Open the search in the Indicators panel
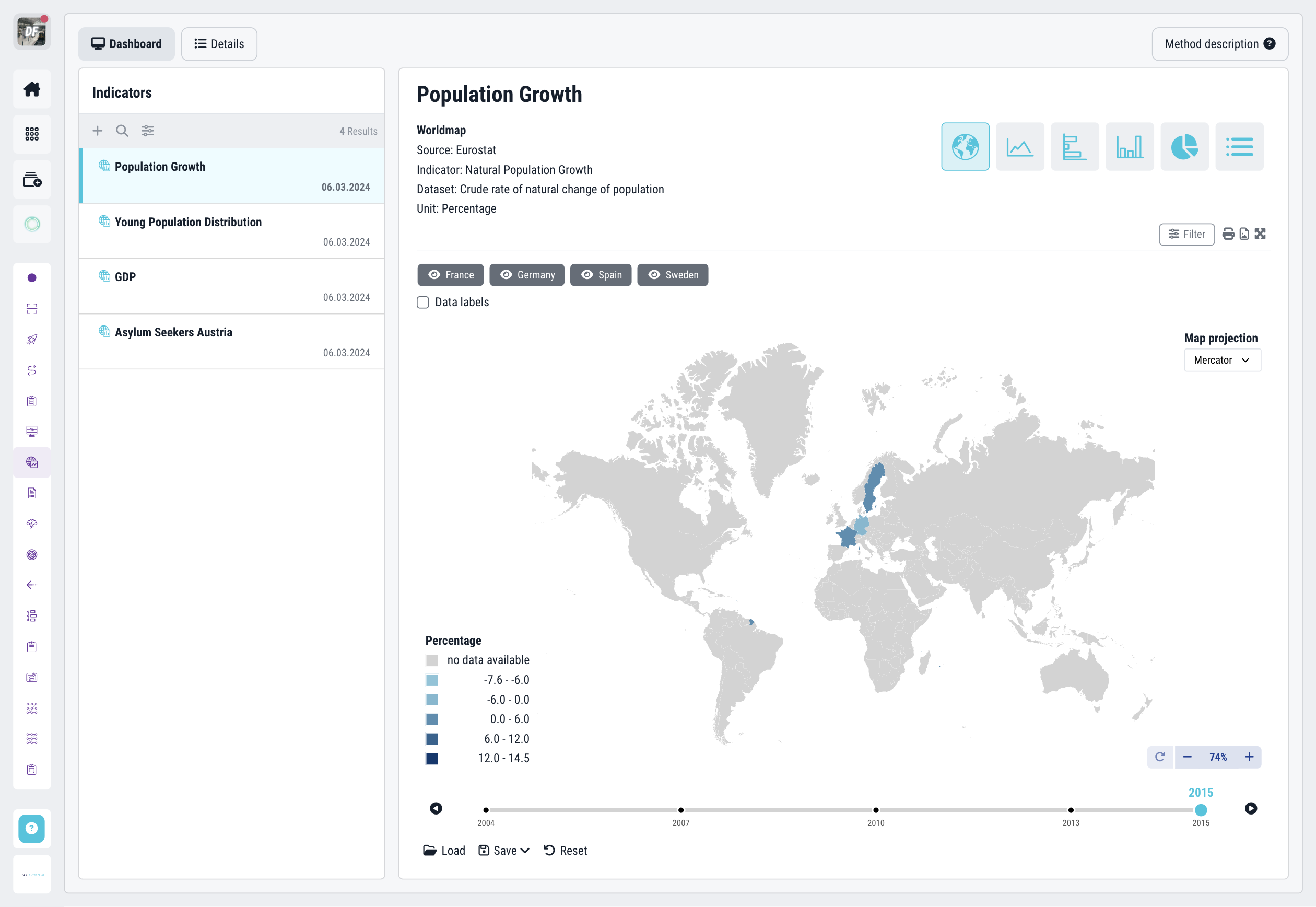1316x907 pixels. (x=122, y=131)
